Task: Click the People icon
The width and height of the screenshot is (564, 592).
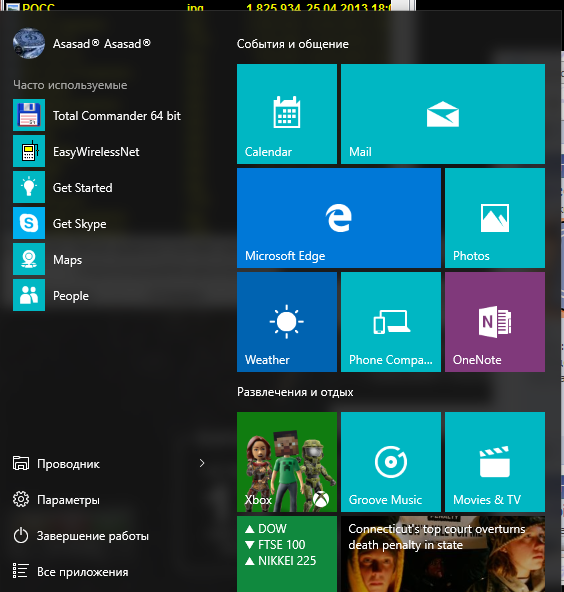Action: pos(29,295)
